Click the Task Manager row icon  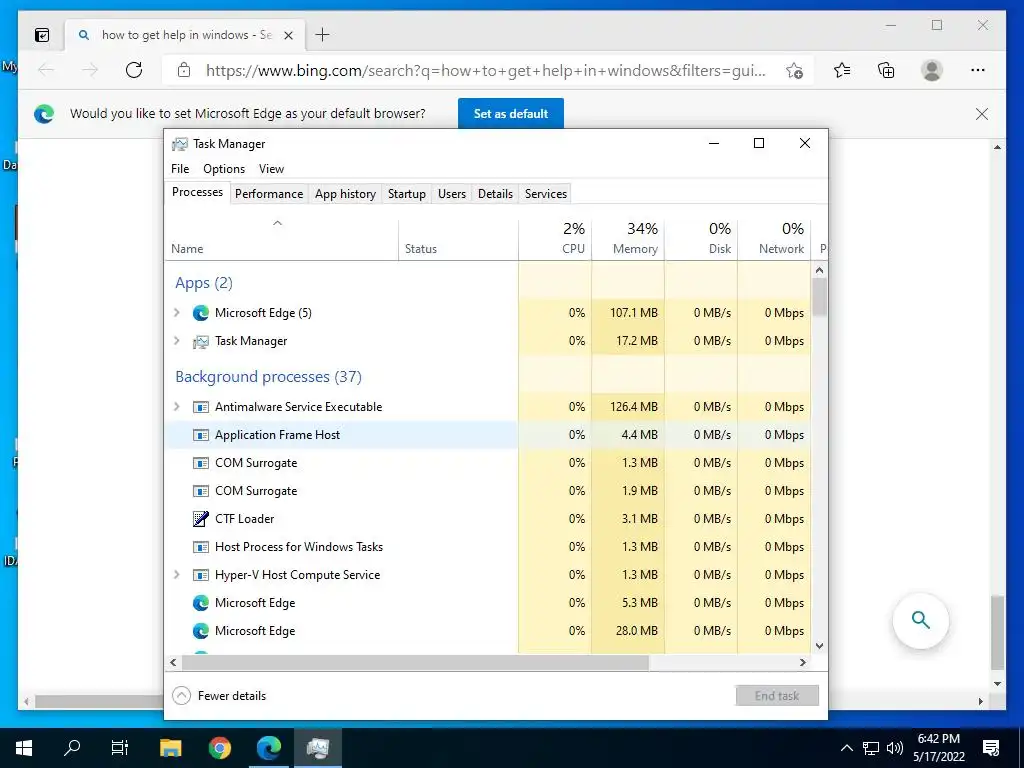pos(200,341)
